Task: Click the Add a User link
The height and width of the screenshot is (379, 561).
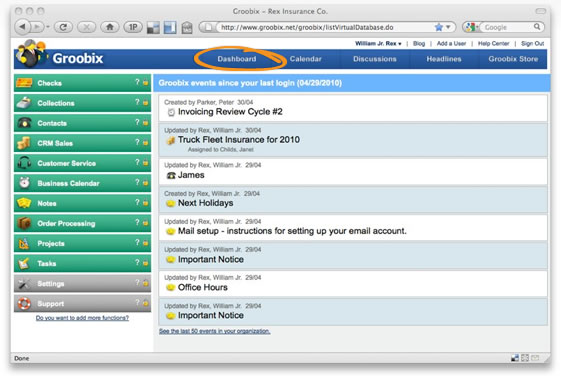Action: pos(451,43)
